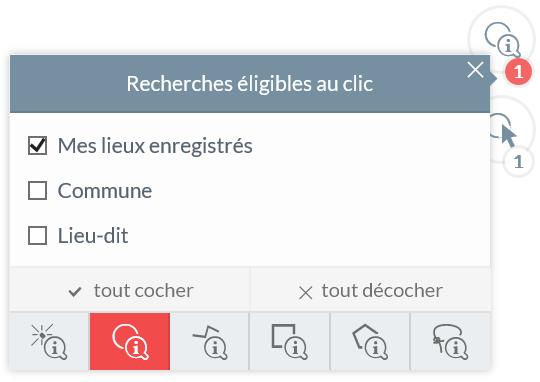Screen dimensions: 540x382
Task: Click the tout cocher button
Action: (x=130, y=290)
